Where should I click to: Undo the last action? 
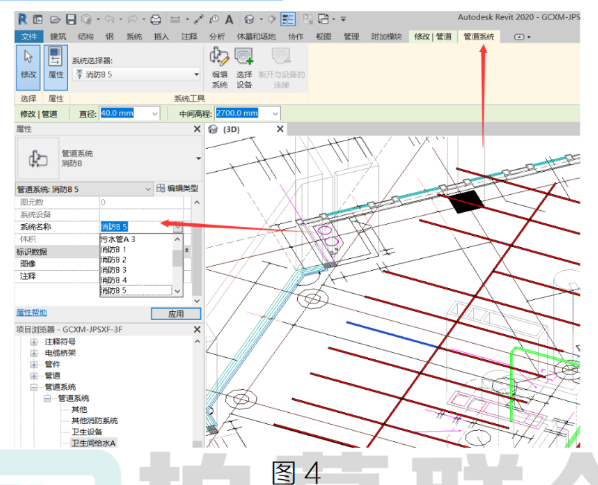point(109,19)
